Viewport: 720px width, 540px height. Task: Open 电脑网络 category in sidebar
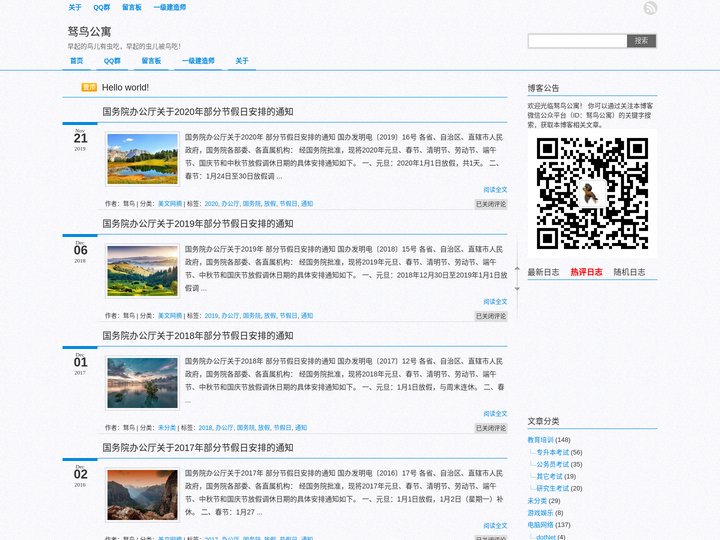pyautogui.click(x=540, y=525)
